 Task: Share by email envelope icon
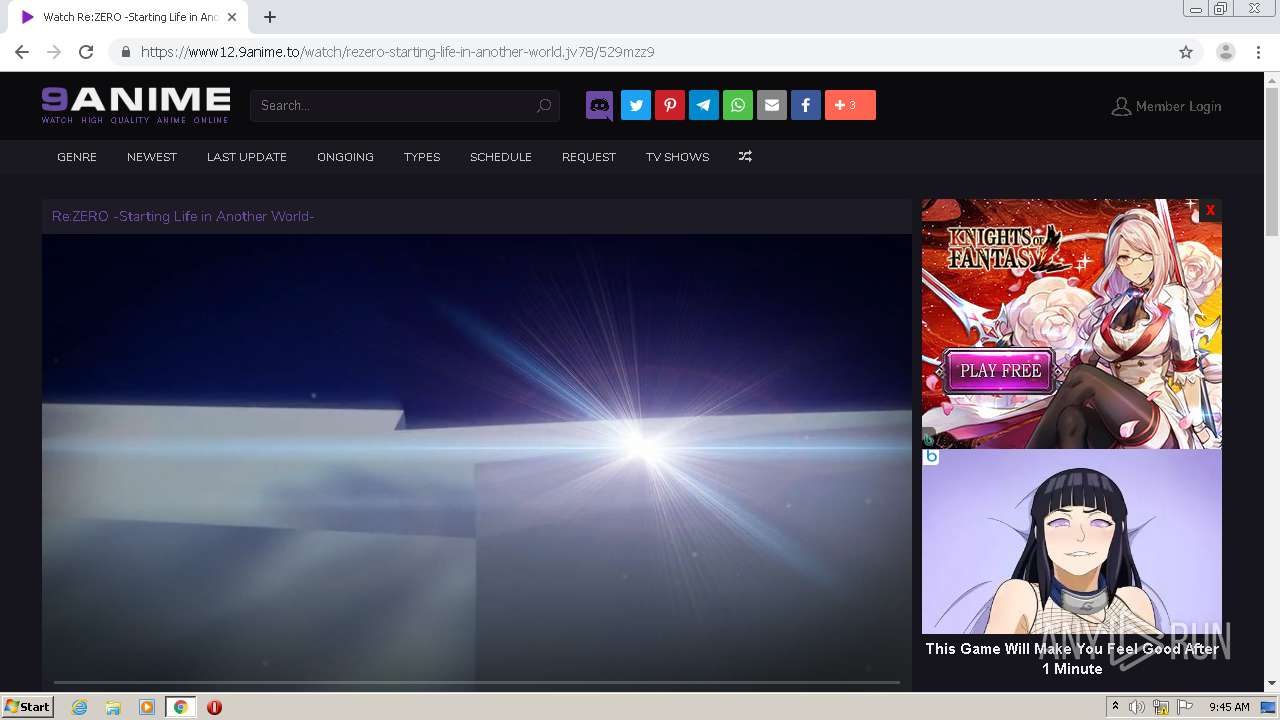coord(772,105)
